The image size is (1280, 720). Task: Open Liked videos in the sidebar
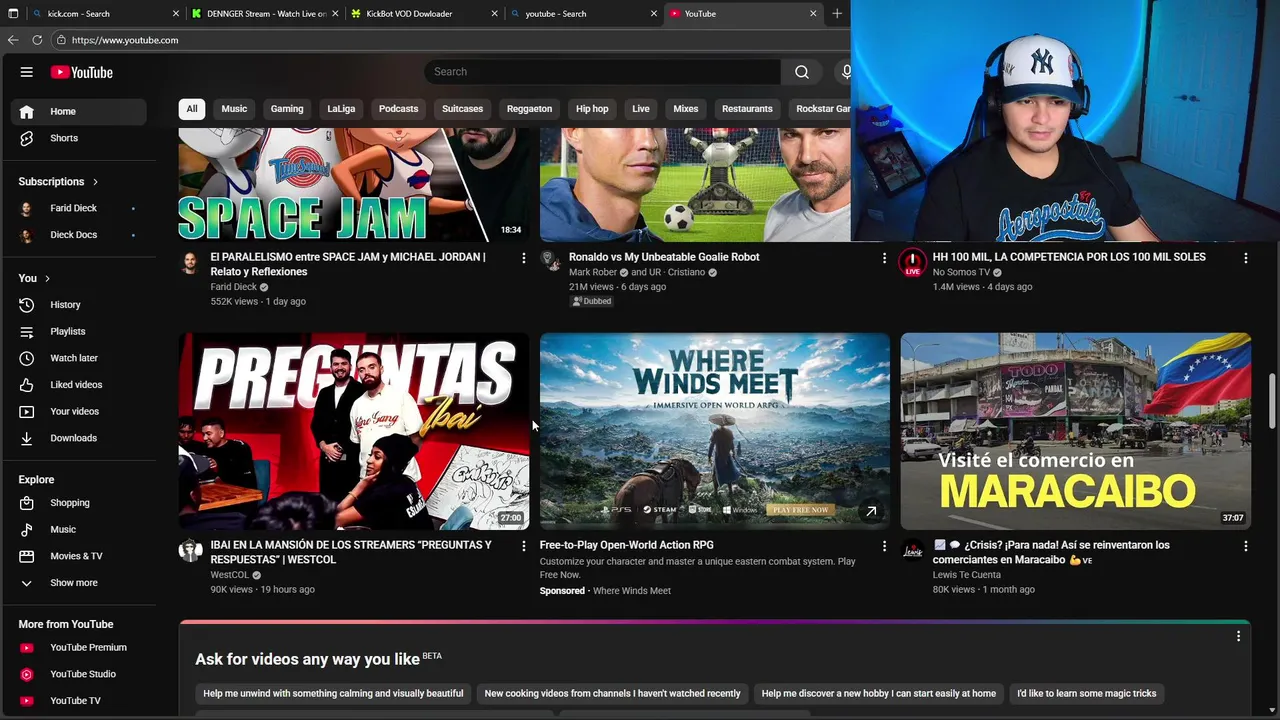(x=78, y=385)
